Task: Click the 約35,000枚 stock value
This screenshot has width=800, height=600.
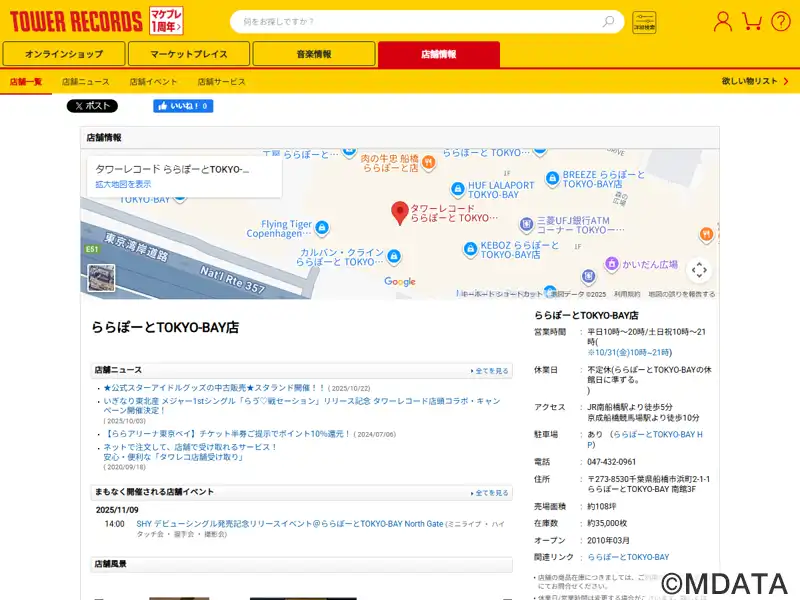Action: click(x=607, y=523)
